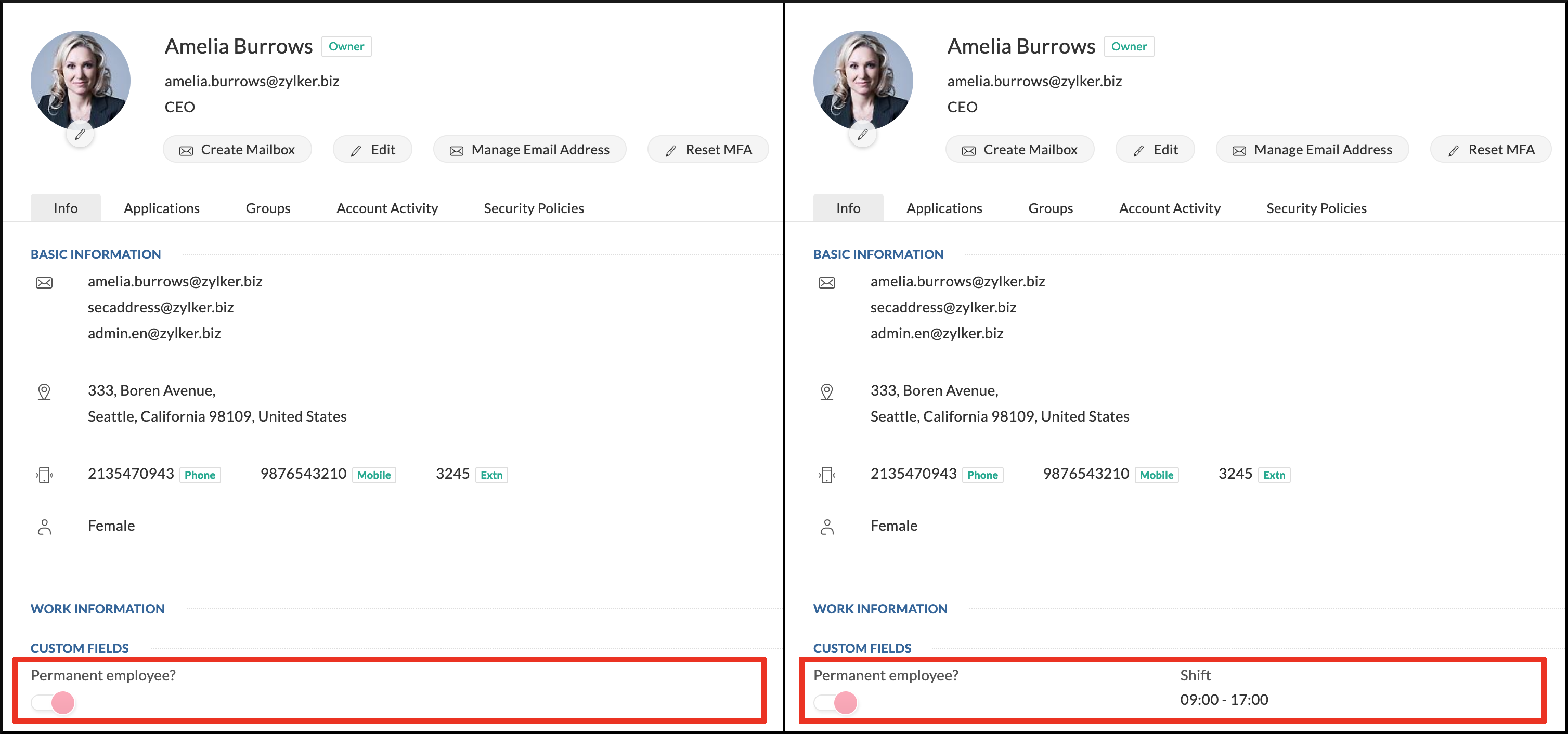This screenshot has width=1568, height=734.
Task: Toggle Permanent employee switch in left panel
Action: 53,702
